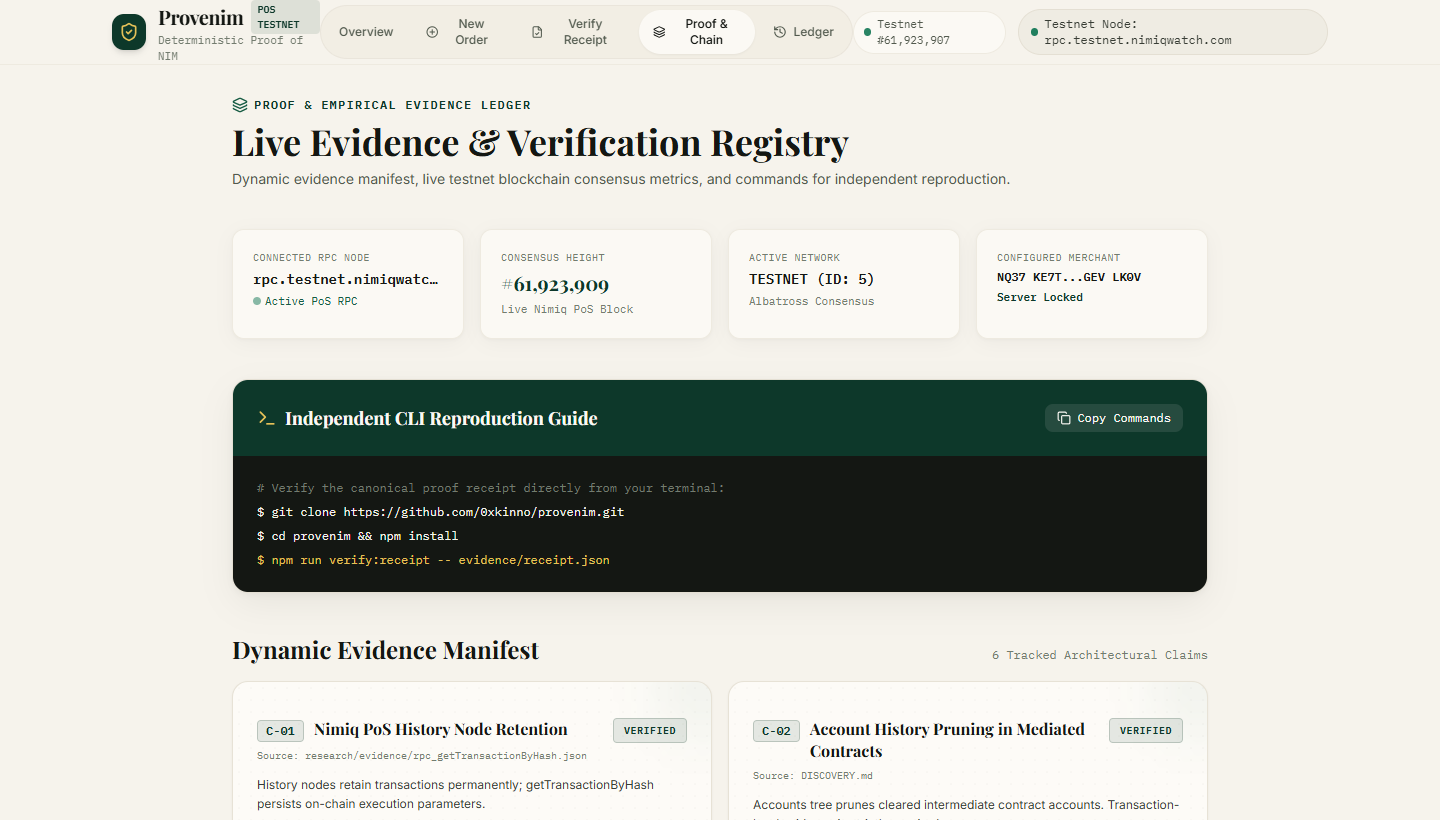Click the 'Dynamic Evidence Manifest' heading
The height and width of the screenshot is (820, 1440).
[x=386, y=650]
